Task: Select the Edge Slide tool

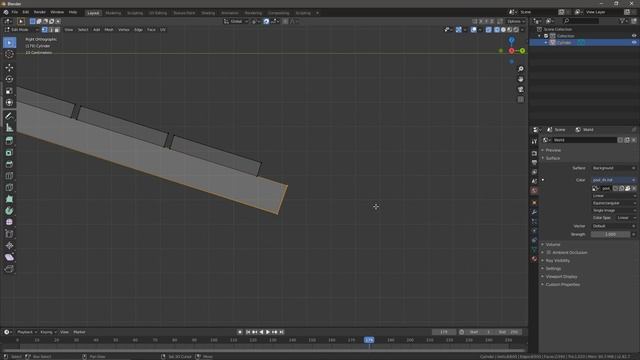Action: (9, 234)
